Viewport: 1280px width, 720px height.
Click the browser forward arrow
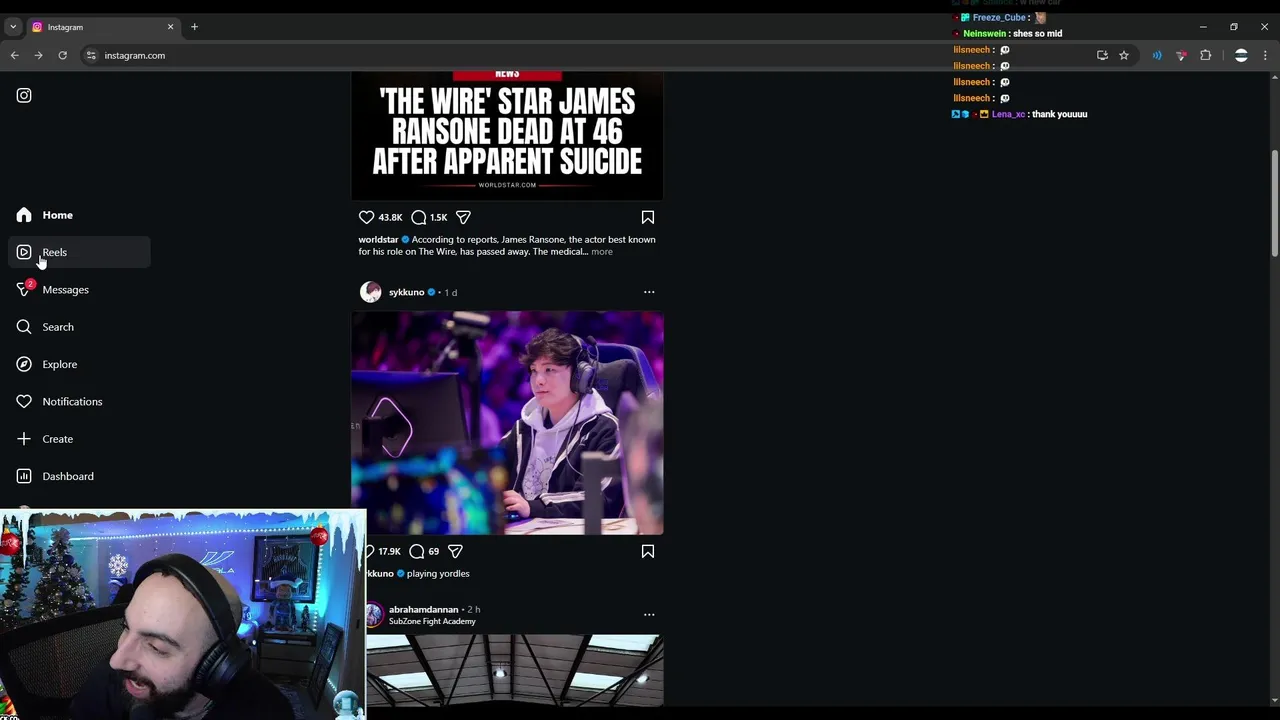coord(38,55)
